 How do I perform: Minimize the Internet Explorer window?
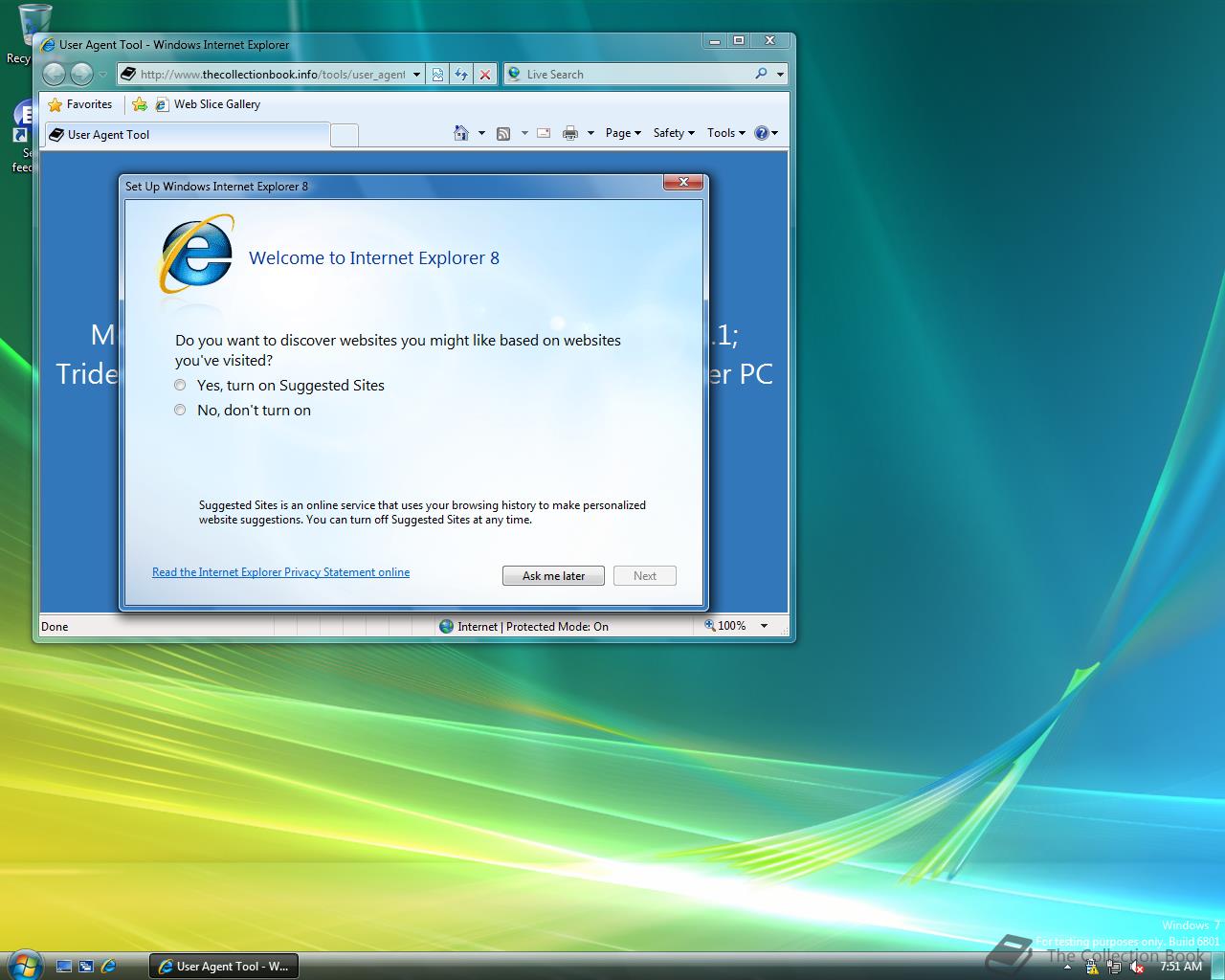[x=714, y=40]
